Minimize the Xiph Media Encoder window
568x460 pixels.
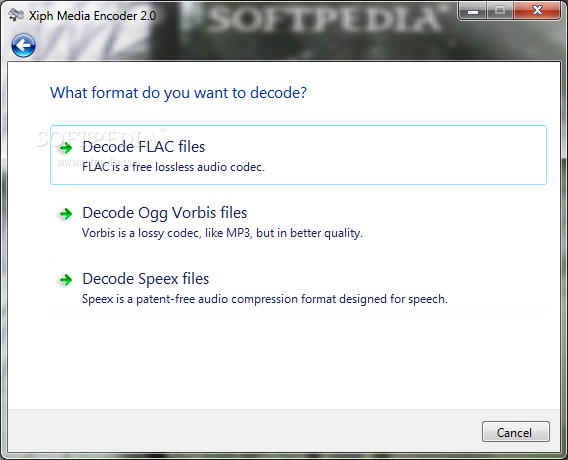473,11
